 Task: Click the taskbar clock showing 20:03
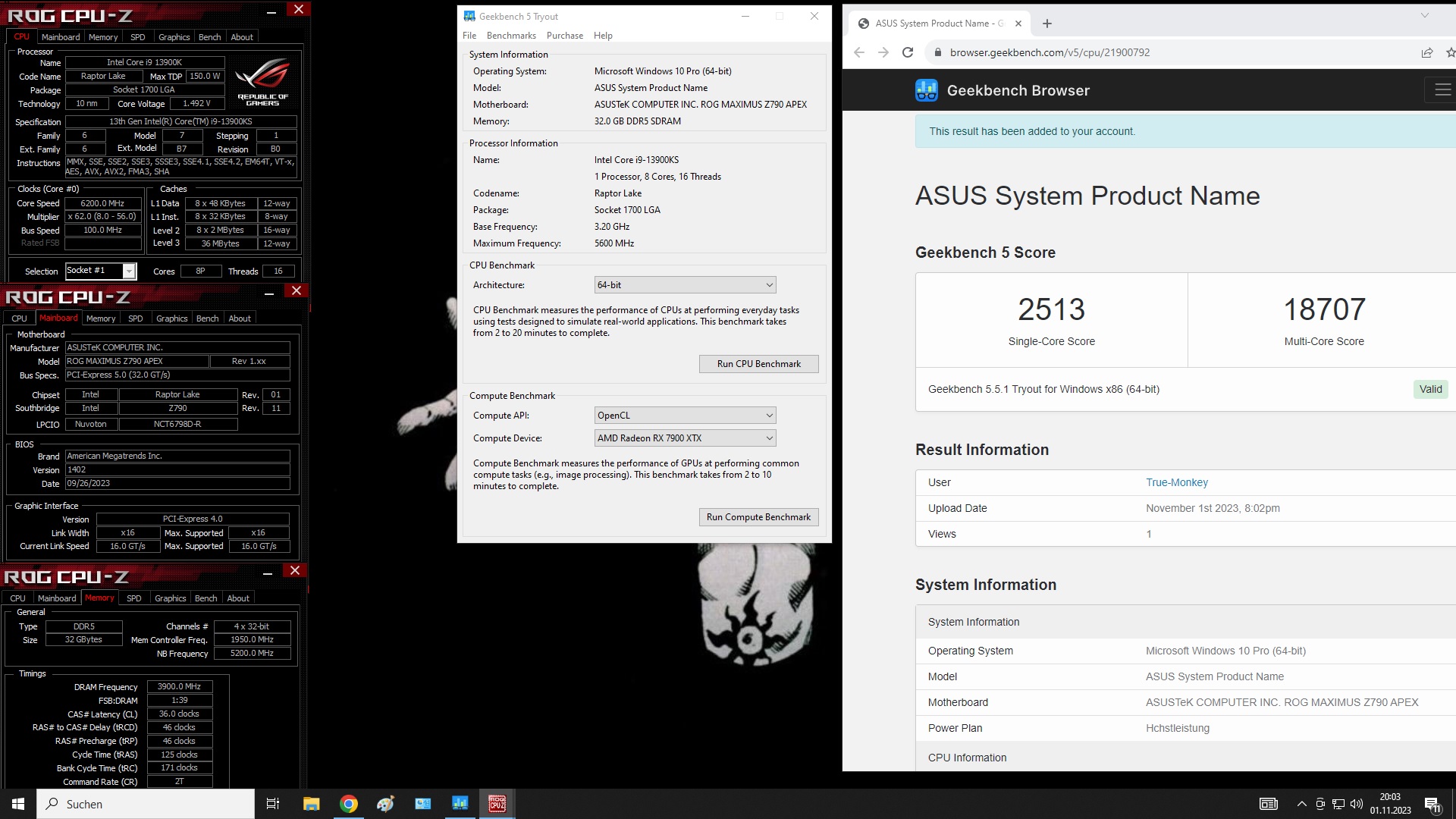(1390, 804)
